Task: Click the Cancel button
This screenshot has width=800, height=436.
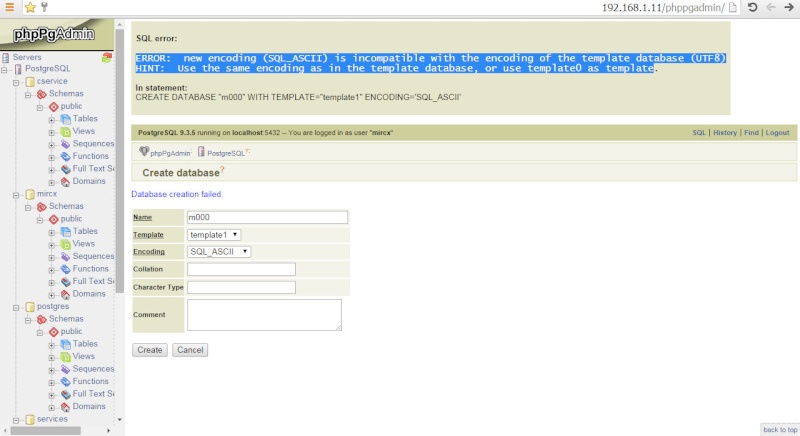Action: click(190, 350)
